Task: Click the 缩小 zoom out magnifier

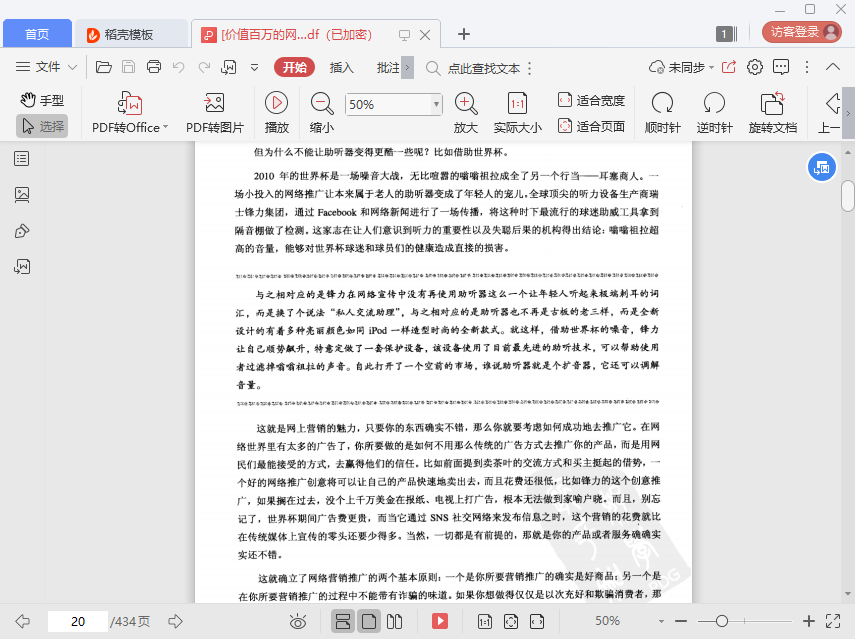Action: (322, 103)
